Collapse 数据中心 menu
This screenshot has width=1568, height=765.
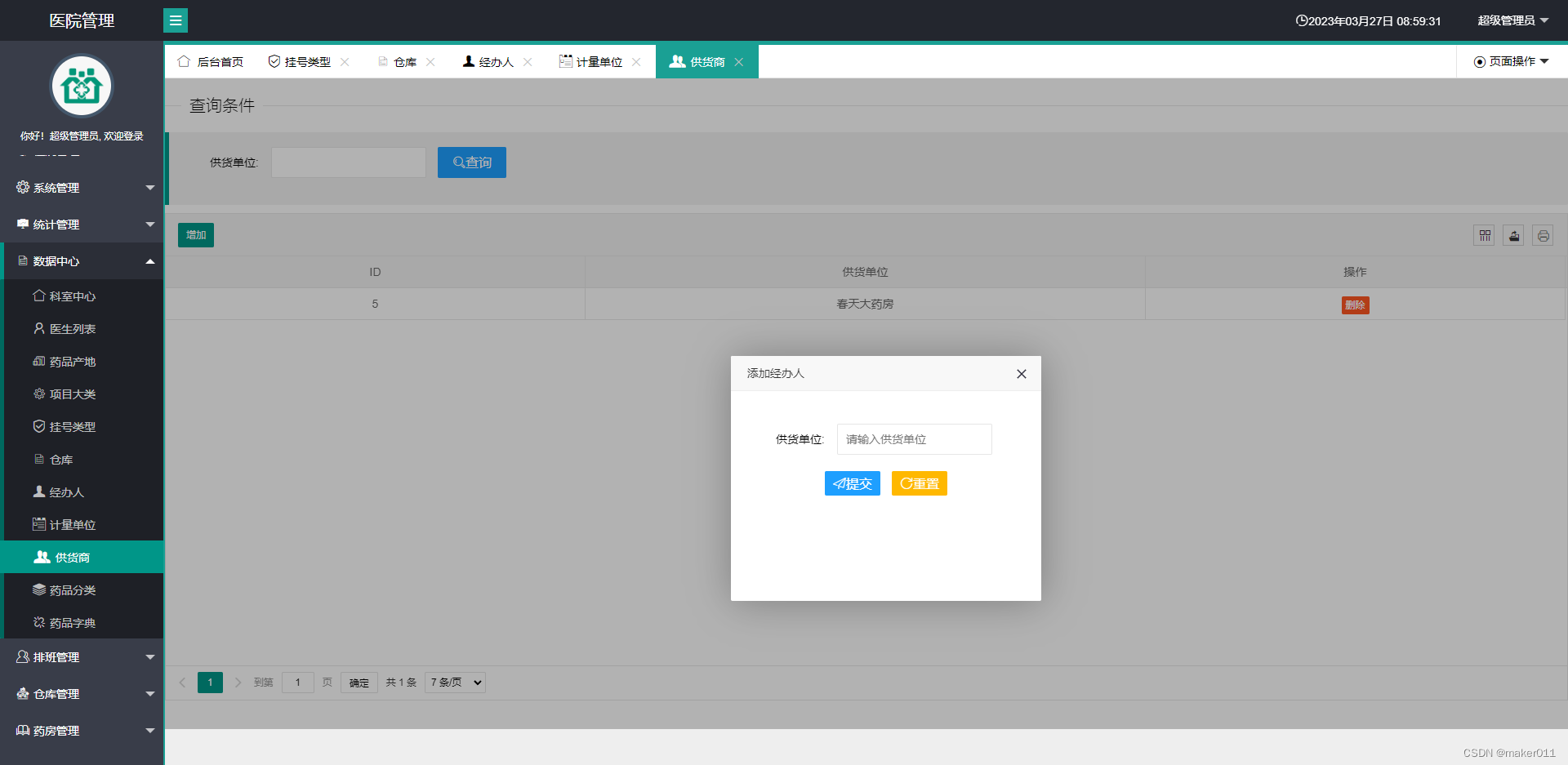click(82, 261)
